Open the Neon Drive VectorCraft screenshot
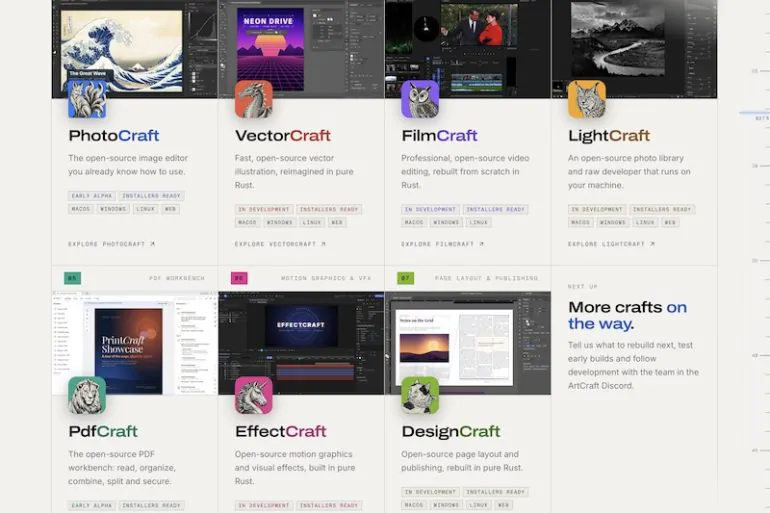This screenshot has height=513, width=770. pos(302,49)
